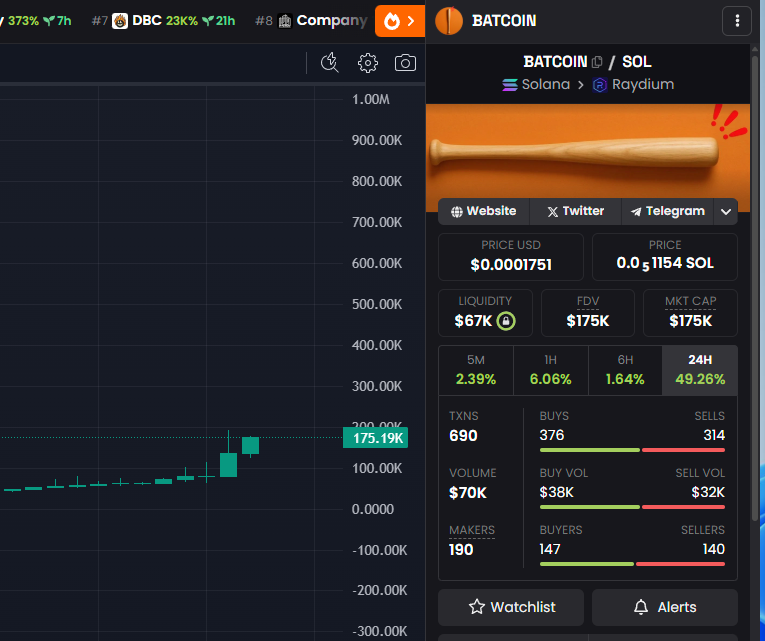Click the BATCOIN / SOL pair title
765x641 pixels.
coord(587,62)
